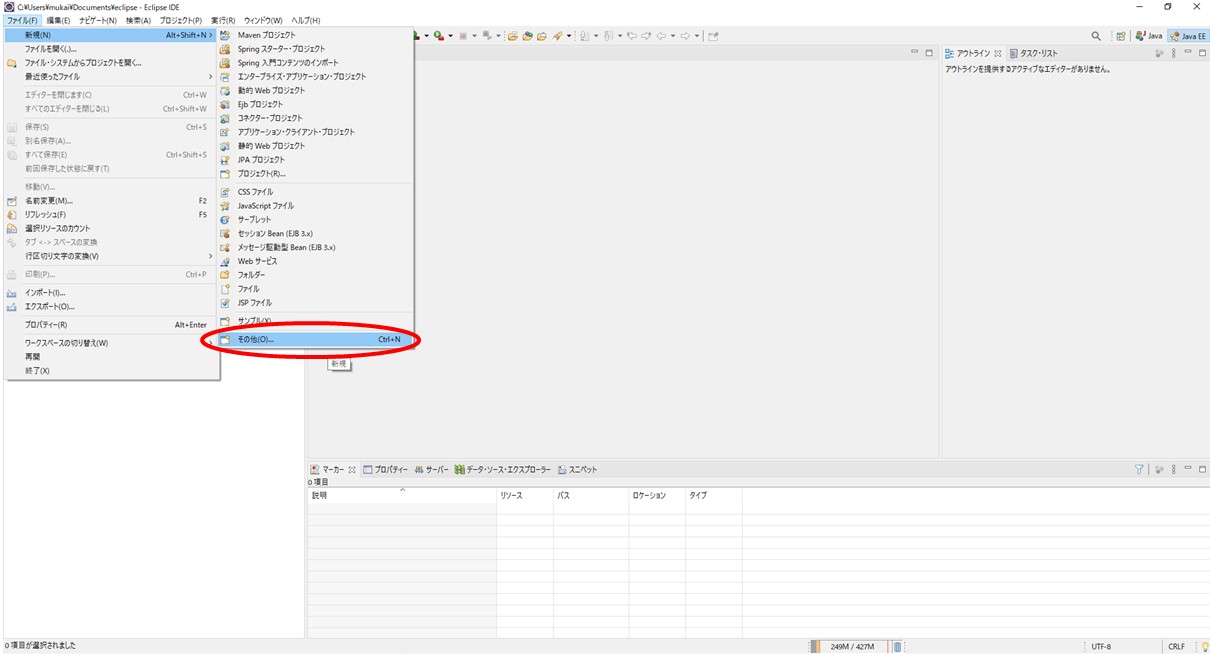
Task: Switch to the スニペット tab
Action: 578,470
